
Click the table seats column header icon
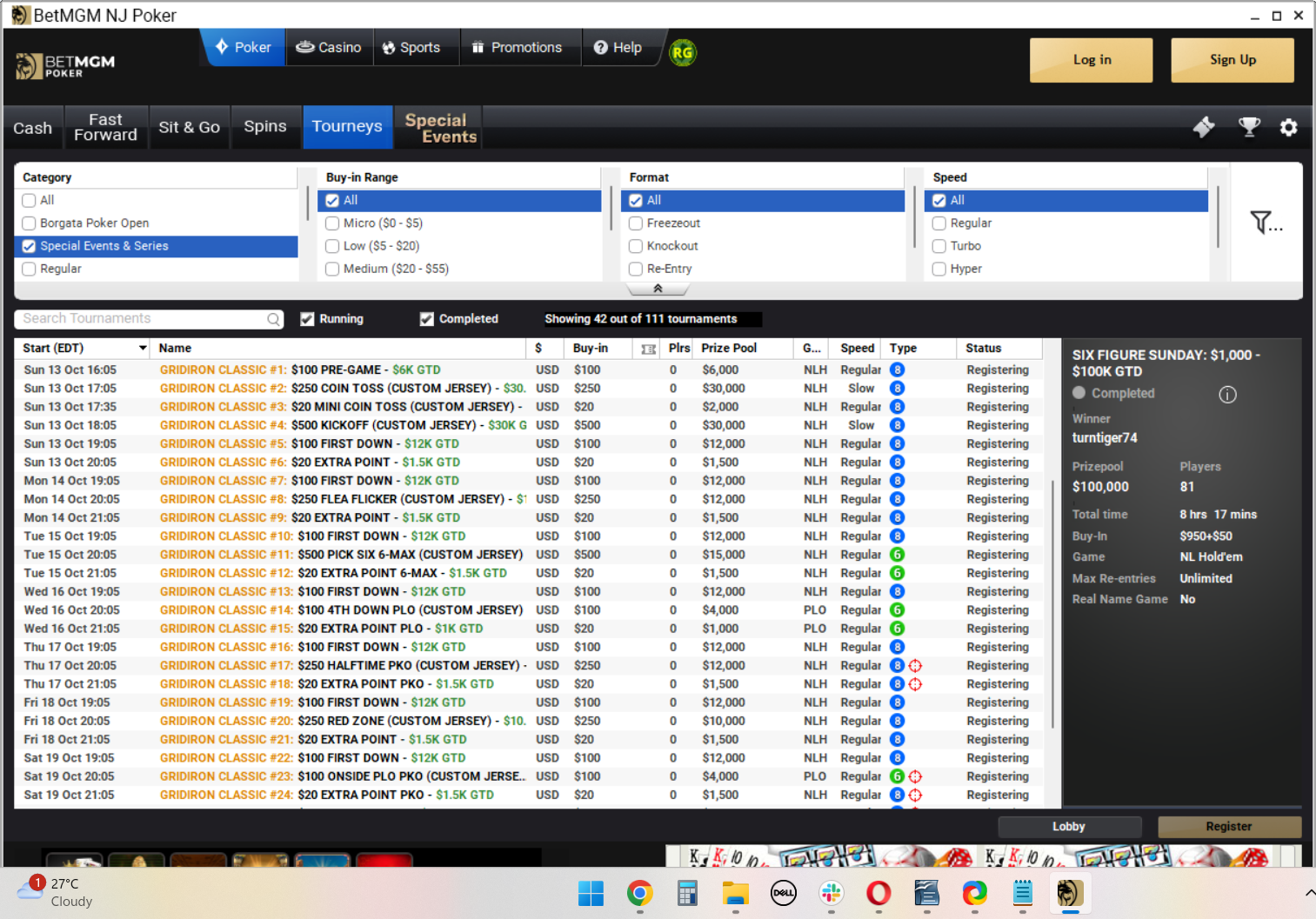648,349
